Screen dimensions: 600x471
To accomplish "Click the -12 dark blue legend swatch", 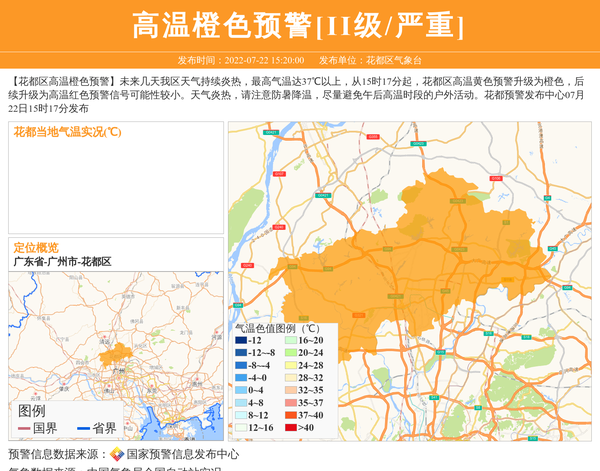I will click(241, 341).
